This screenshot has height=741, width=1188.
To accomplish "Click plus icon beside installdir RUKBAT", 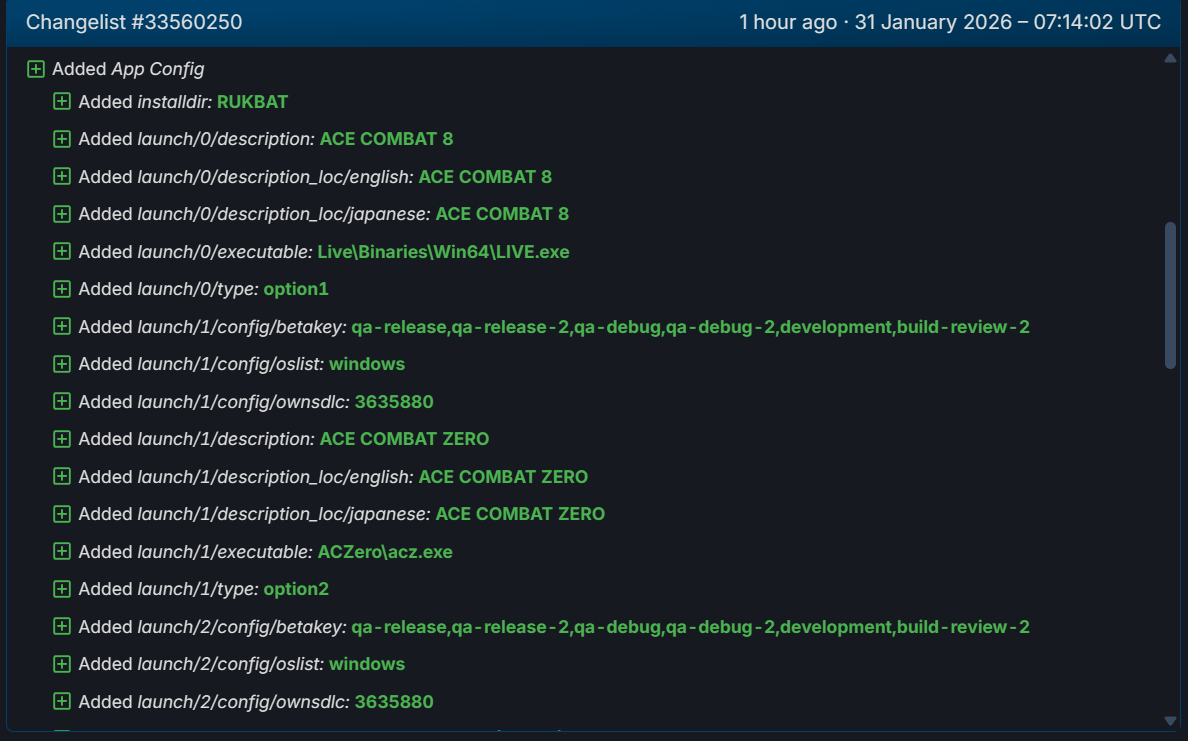I will [x=62, y=102].
